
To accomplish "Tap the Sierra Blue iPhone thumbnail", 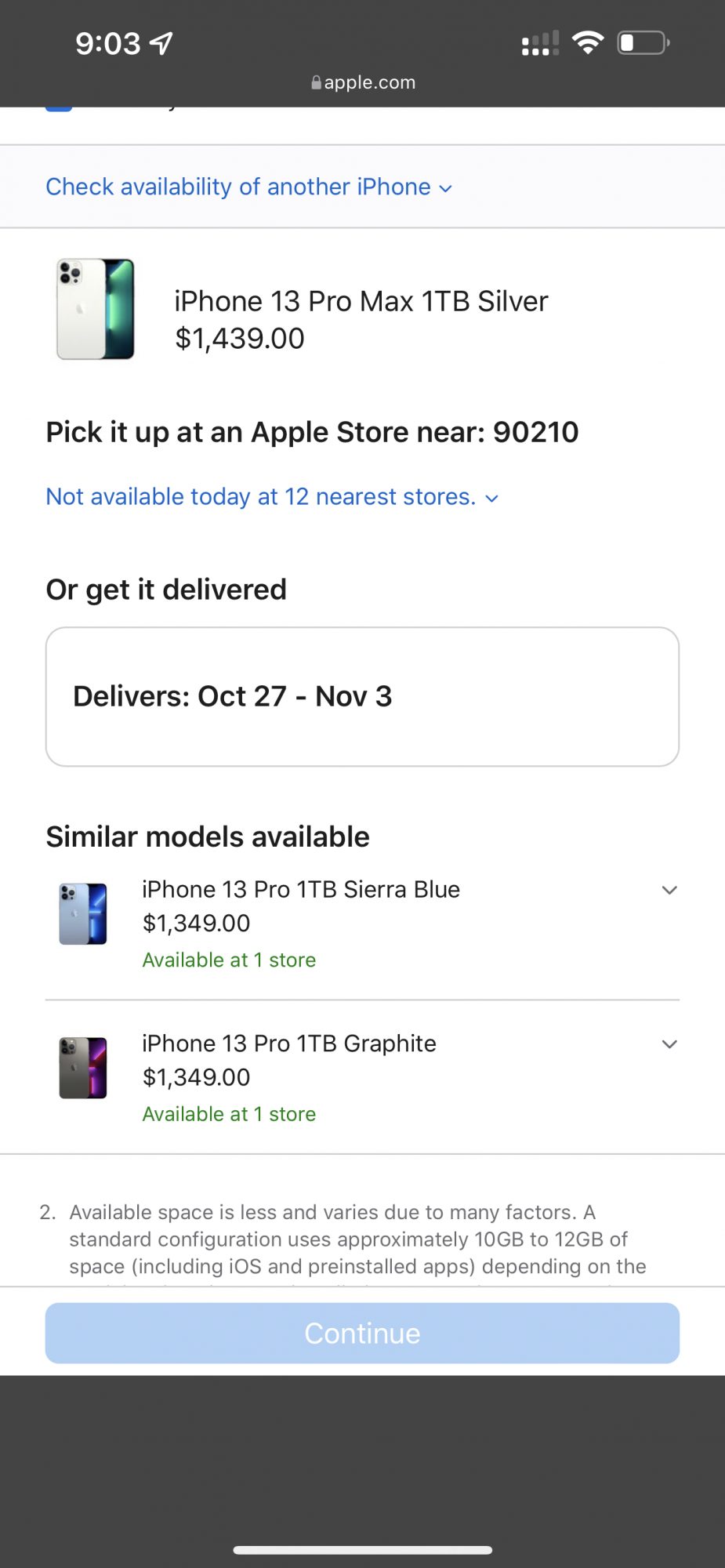I will 83,914.
